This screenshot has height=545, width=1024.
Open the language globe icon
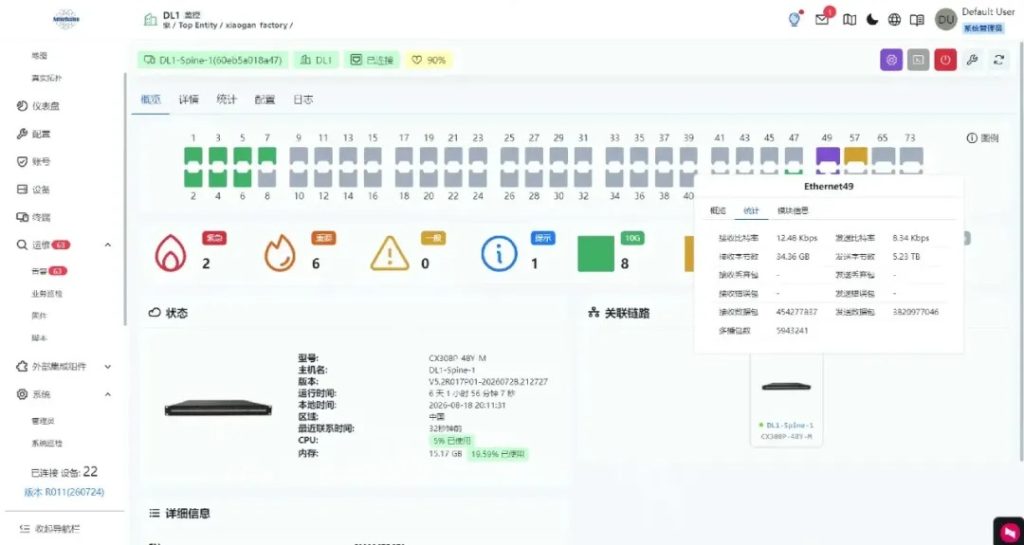[894, 20]
